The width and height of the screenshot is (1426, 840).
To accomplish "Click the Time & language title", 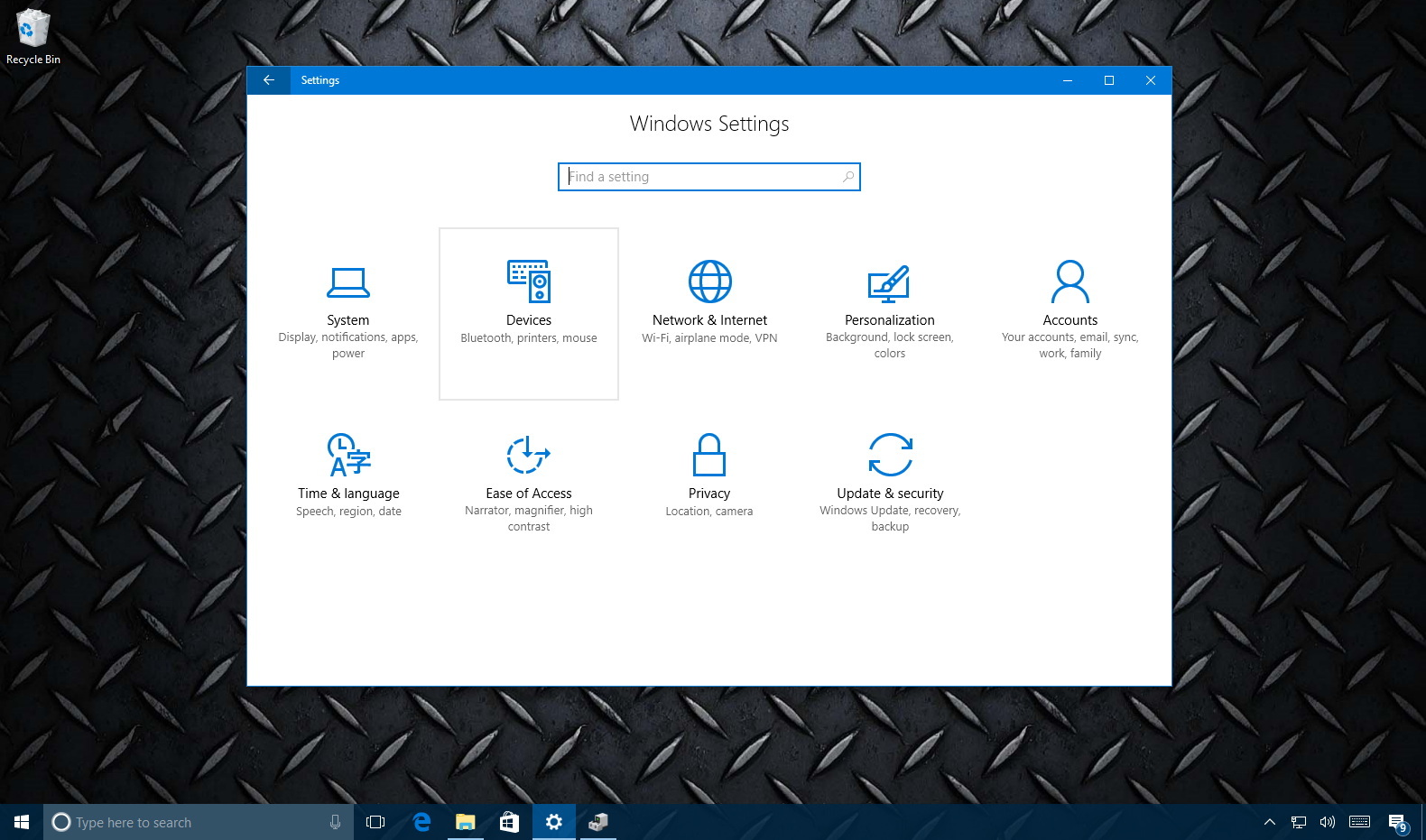I will point(348,494).
